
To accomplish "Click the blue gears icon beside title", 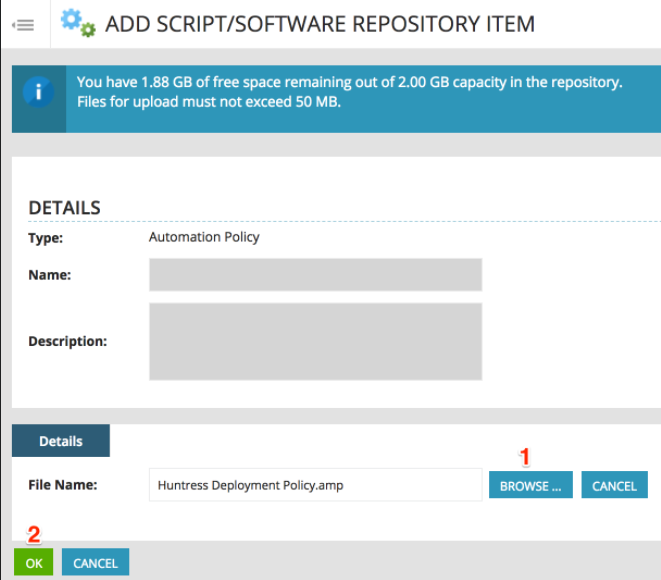I will coord(77,22).
